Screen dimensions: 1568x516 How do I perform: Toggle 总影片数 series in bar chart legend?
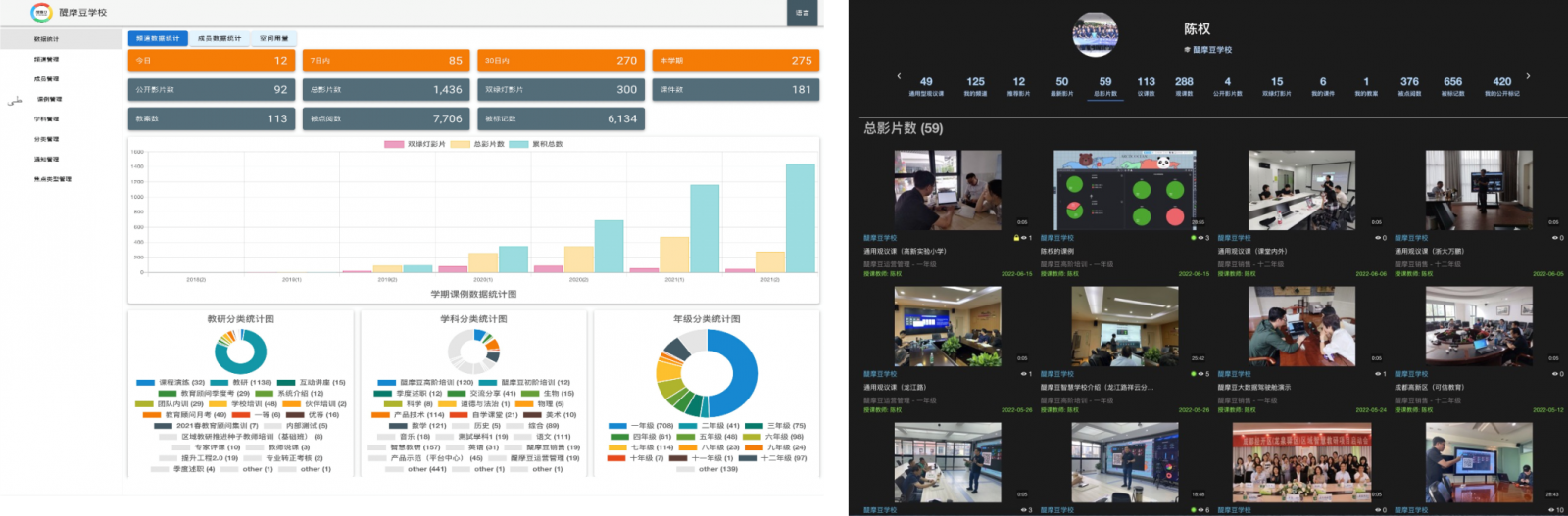click(x=461, y=144)
